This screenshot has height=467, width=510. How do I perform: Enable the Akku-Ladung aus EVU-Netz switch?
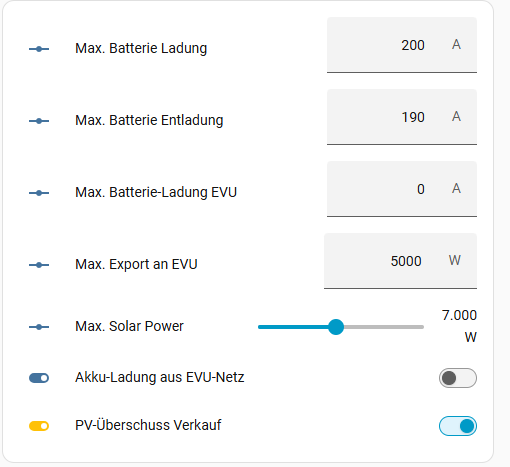point(458,378)
